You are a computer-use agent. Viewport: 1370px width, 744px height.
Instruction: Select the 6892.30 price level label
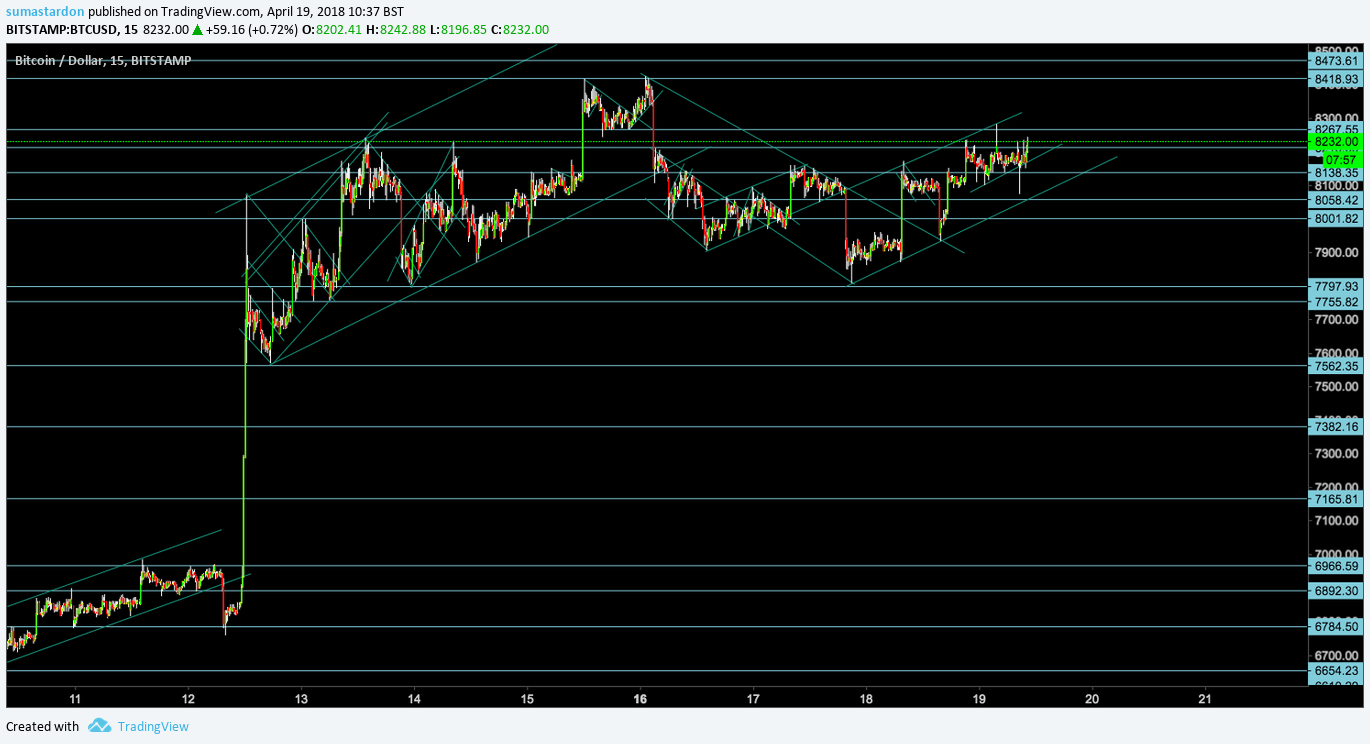click(x=1336, y=591)
